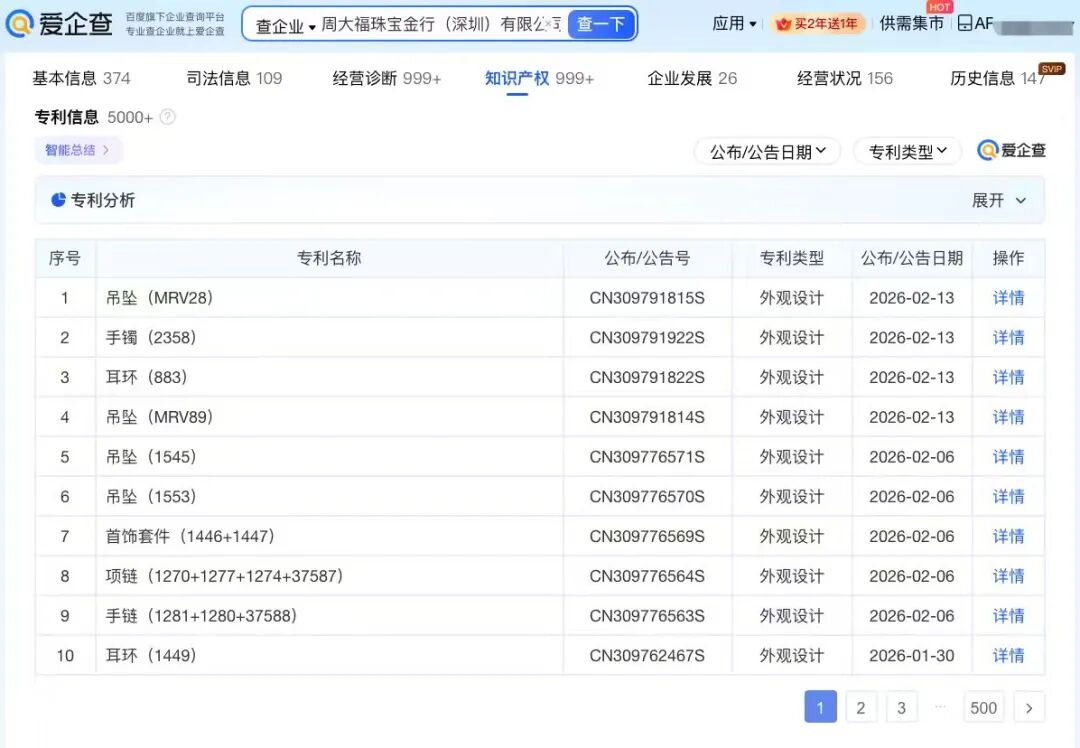Click the help question mark beside 专利信息

point(168,117)
